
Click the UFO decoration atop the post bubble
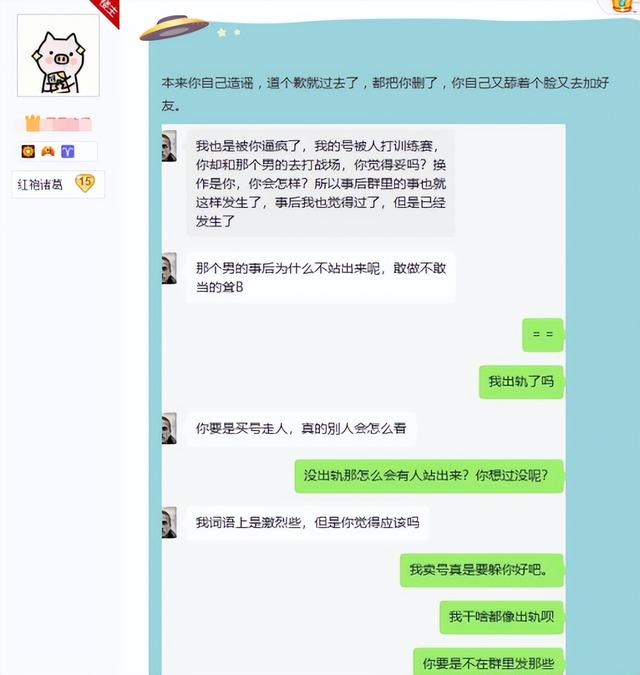click(174, 27)
